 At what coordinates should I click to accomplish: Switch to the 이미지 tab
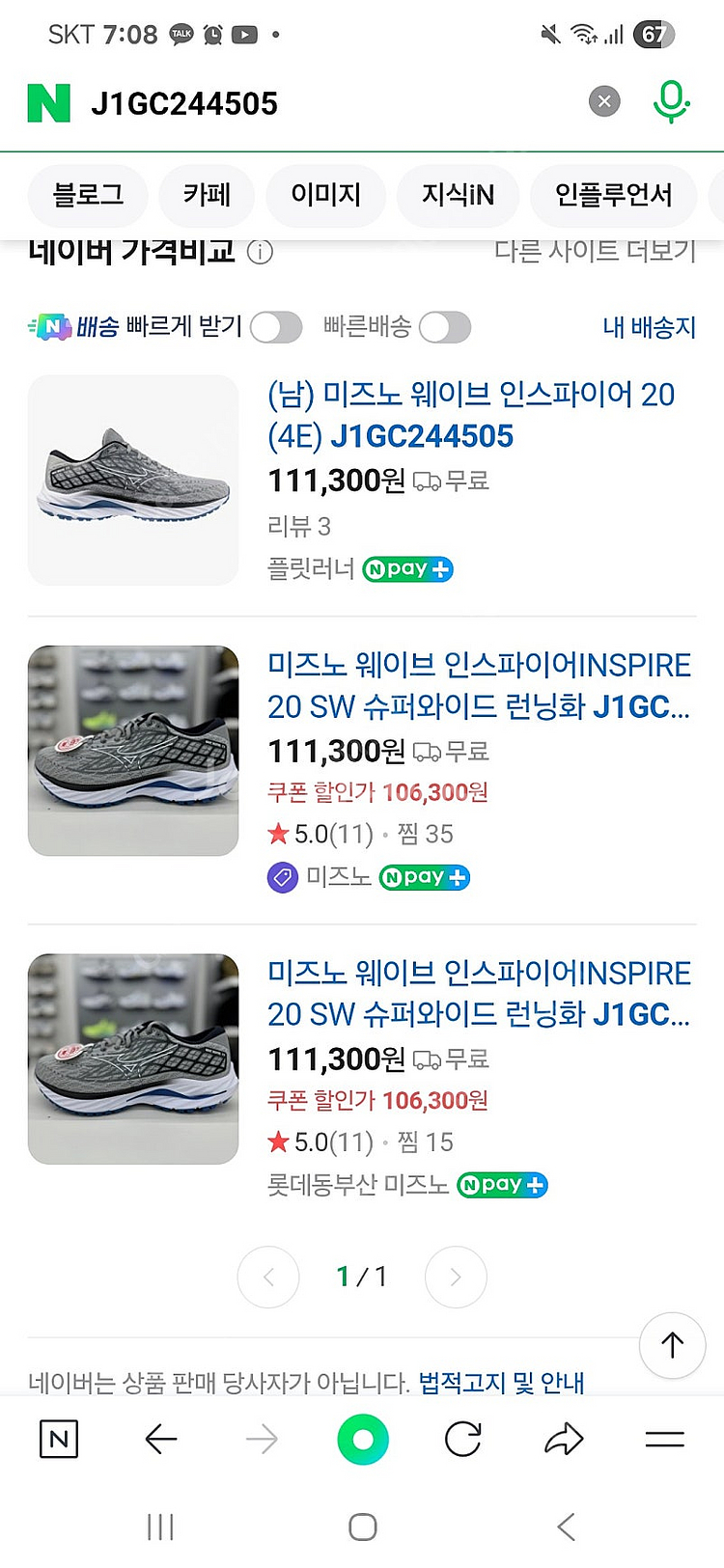point(325,195)
